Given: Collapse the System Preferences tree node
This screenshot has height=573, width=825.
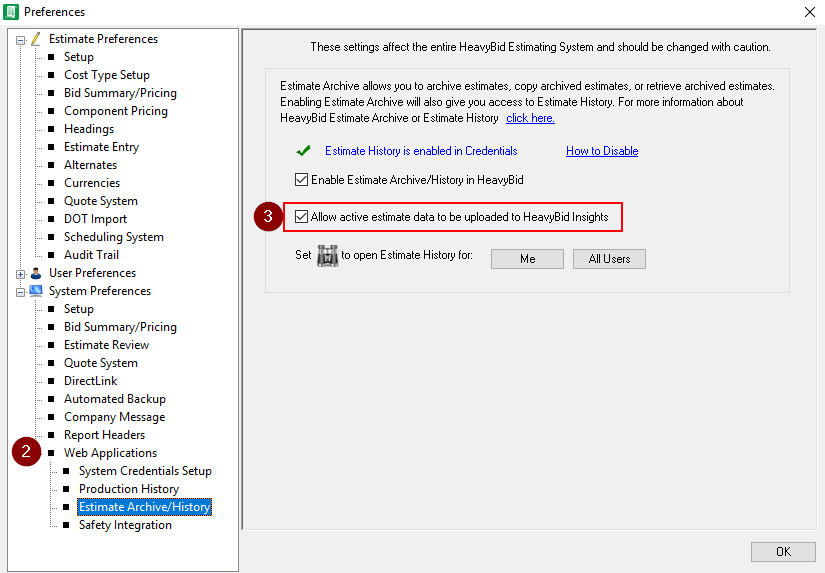Looking at the screenshot, I should click(21, 292).
